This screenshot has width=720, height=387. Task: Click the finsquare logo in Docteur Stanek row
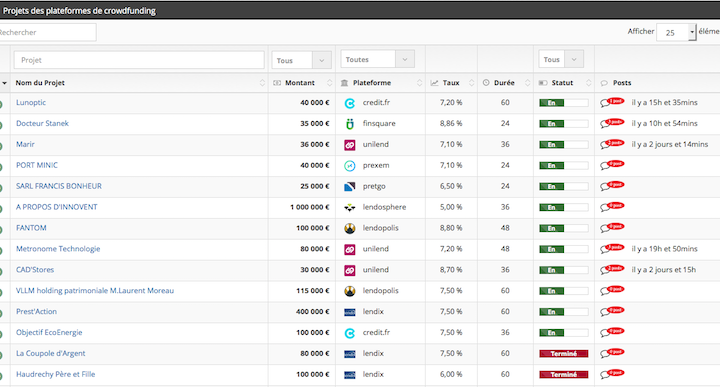coord(349,124)
